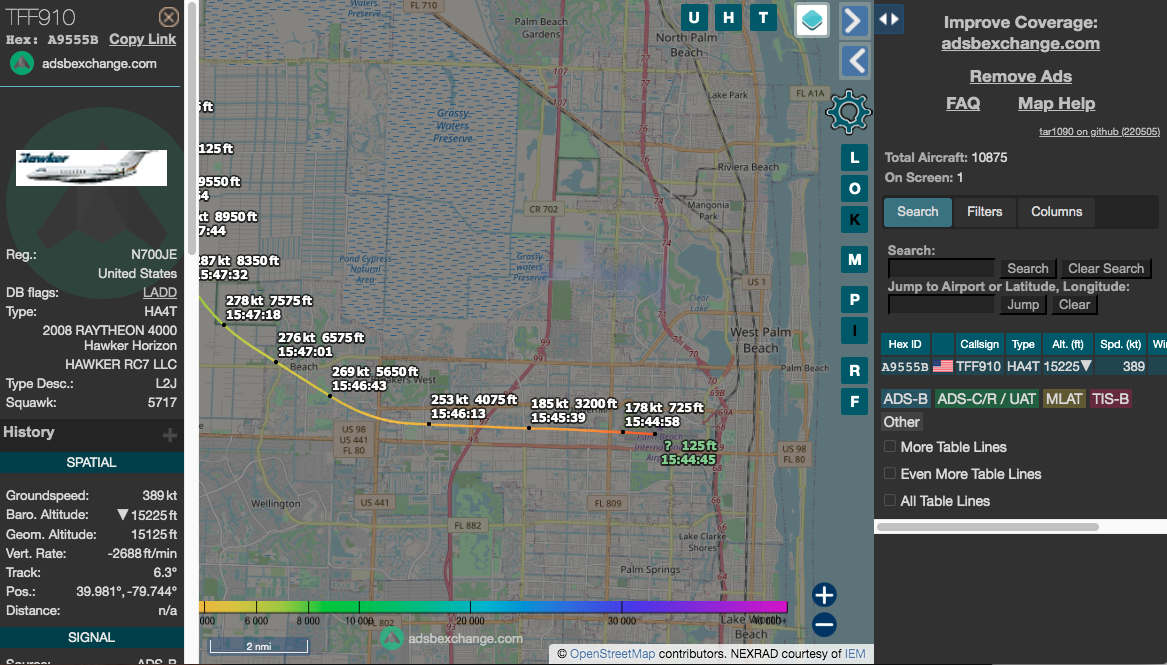The width and height of the screenshot is (1167, 665).
Task: Click the T map button
Action: click(763, 18)
